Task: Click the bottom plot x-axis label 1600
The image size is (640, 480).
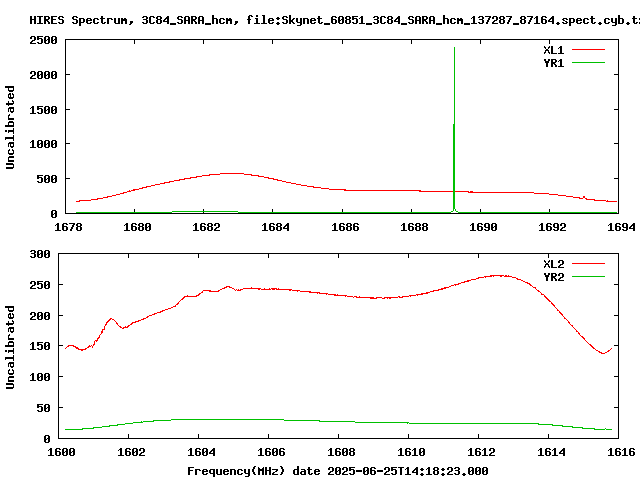Action: [x=61, y=452]
